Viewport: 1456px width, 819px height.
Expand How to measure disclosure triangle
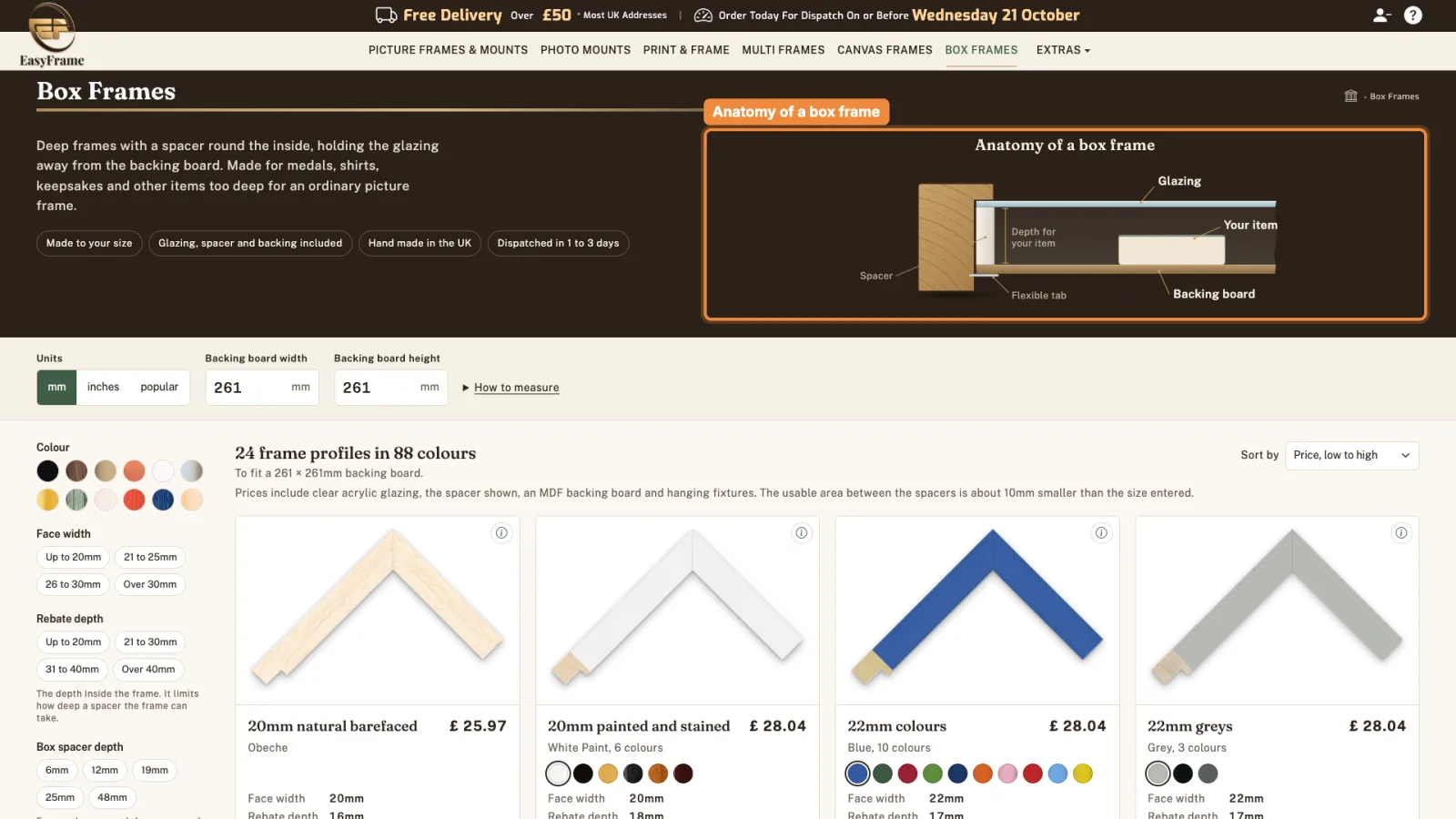click(466, 388)
